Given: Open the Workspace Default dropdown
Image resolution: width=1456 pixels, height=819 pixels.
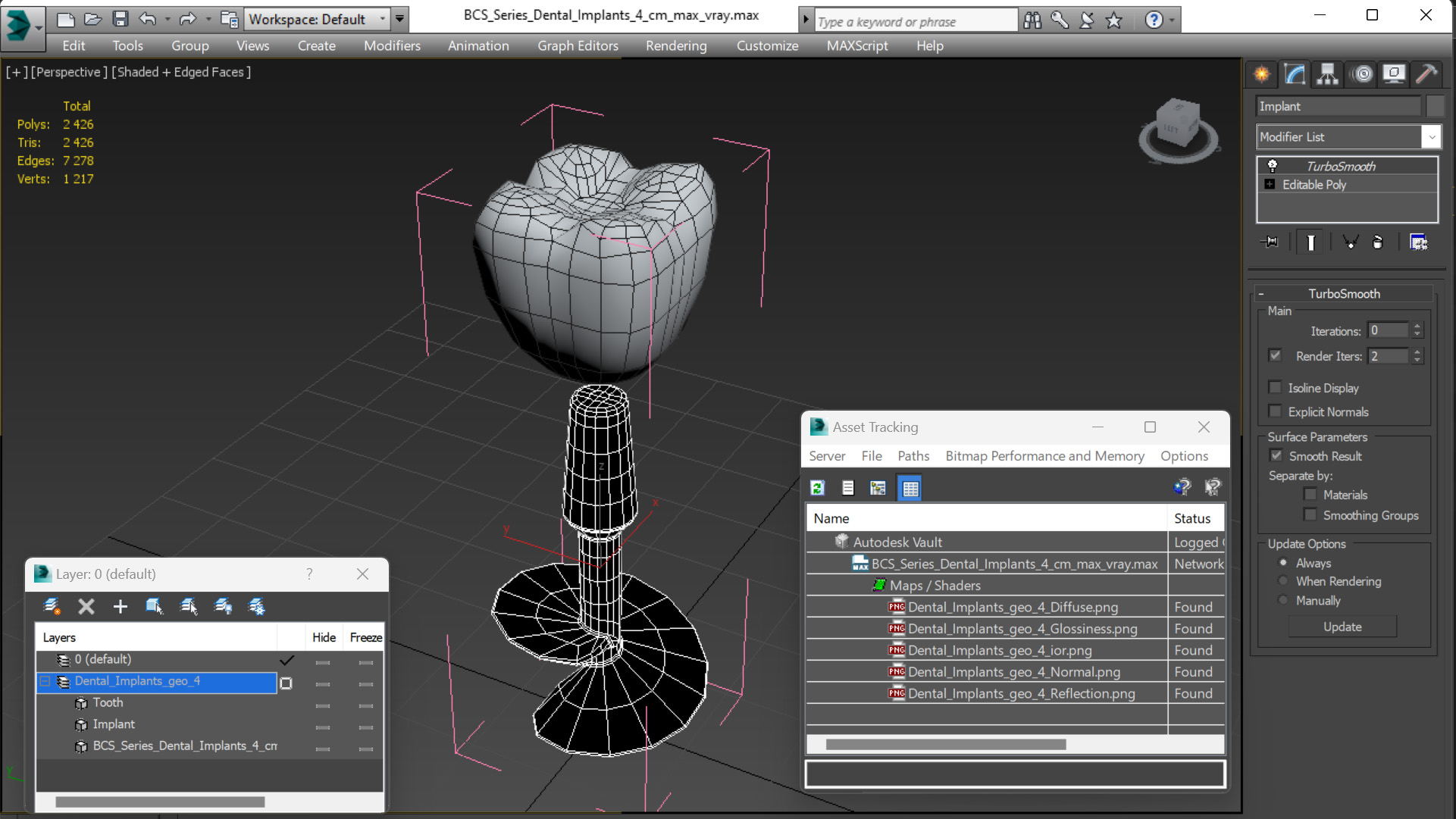Looking at the screenshot, I should click(x=318, y=19).
